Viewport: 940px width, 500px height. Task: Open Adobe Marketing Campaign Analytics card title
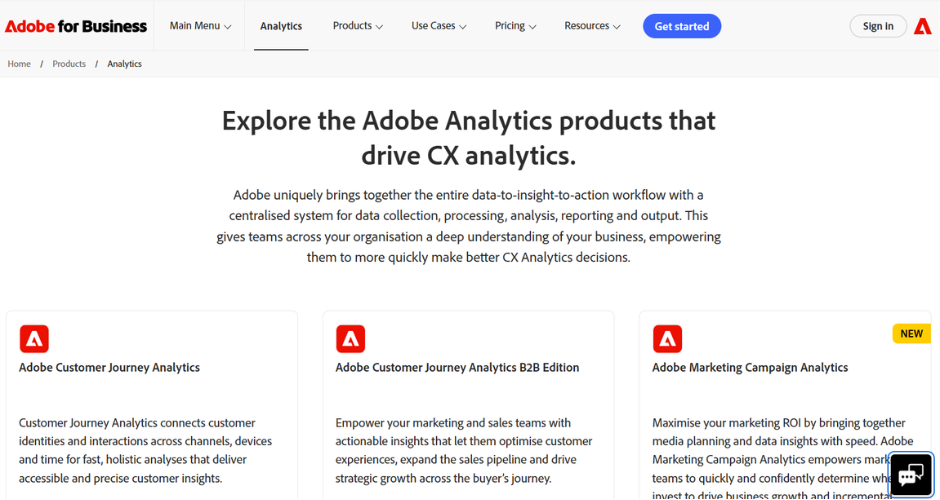pyautogui.click(x=750, y=368)
